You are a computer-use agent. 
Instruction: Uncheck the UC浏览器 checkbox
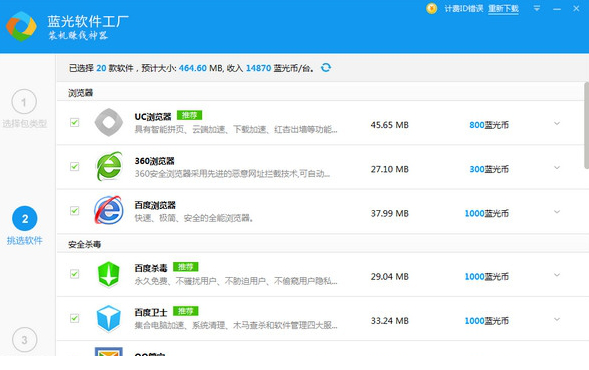coord(74,122)
